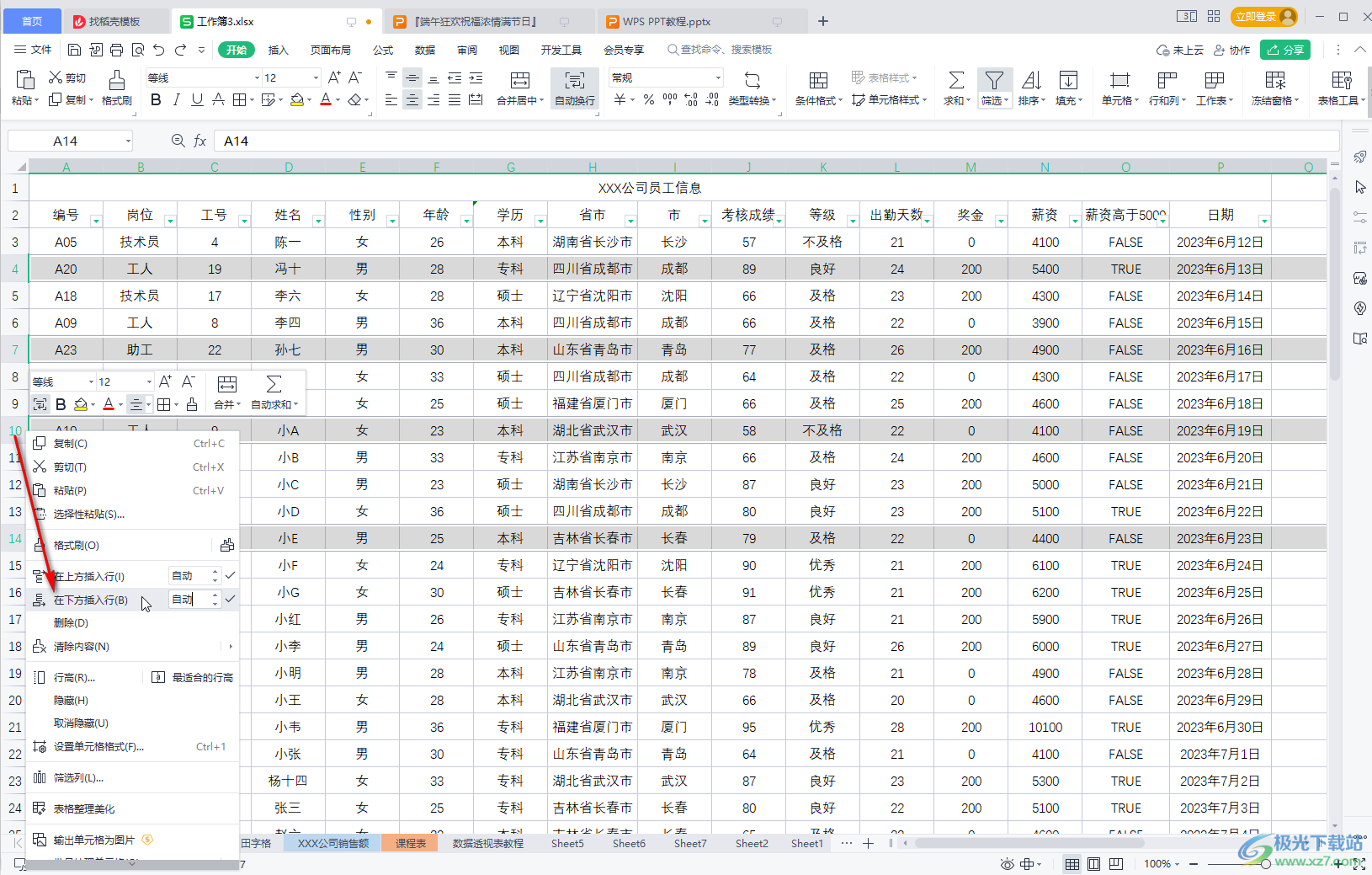Click the percent style icon
The image size is (1372, 875).
649,99
